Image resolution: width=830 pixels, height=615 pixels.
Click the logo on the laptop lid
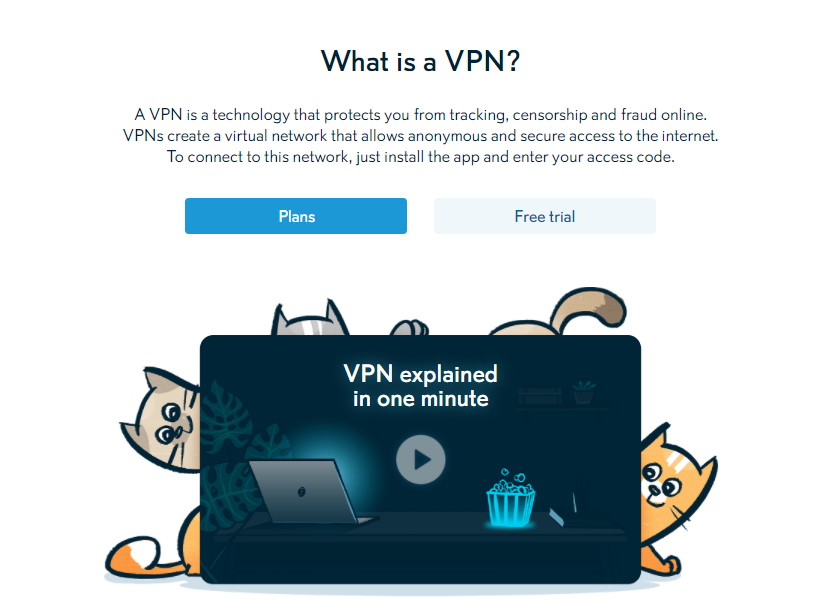coord(302,492)
